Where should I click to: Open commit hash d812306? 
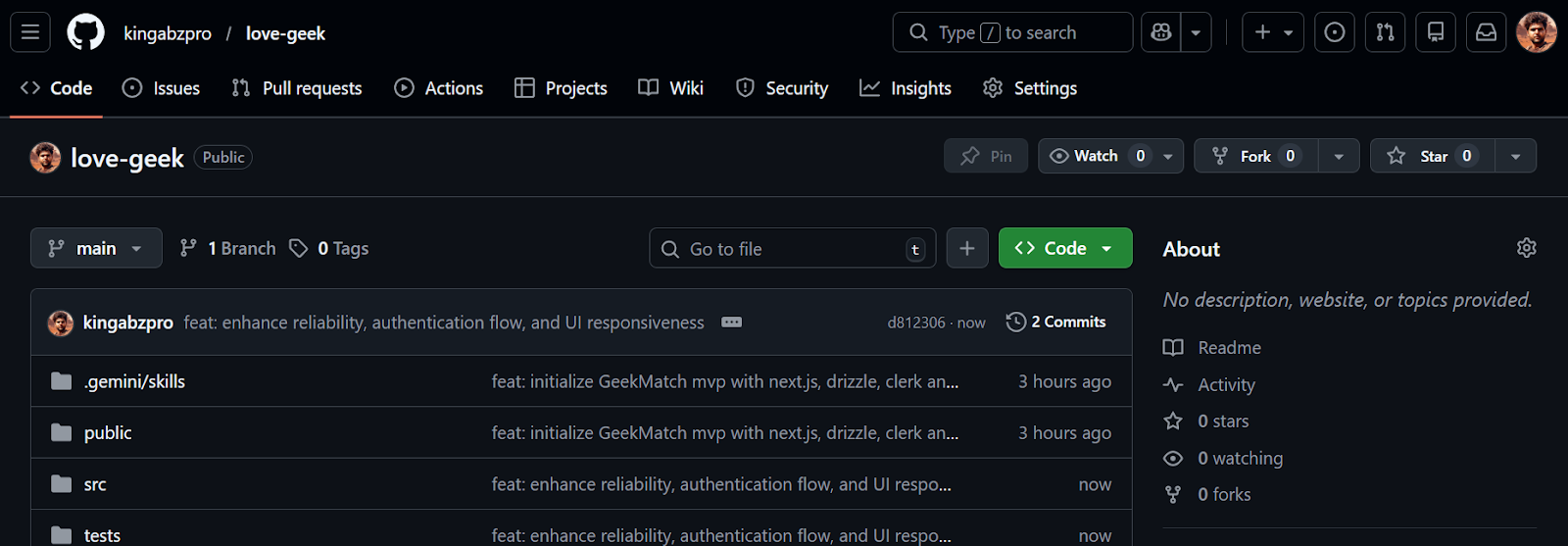click(x=916, y=323)
